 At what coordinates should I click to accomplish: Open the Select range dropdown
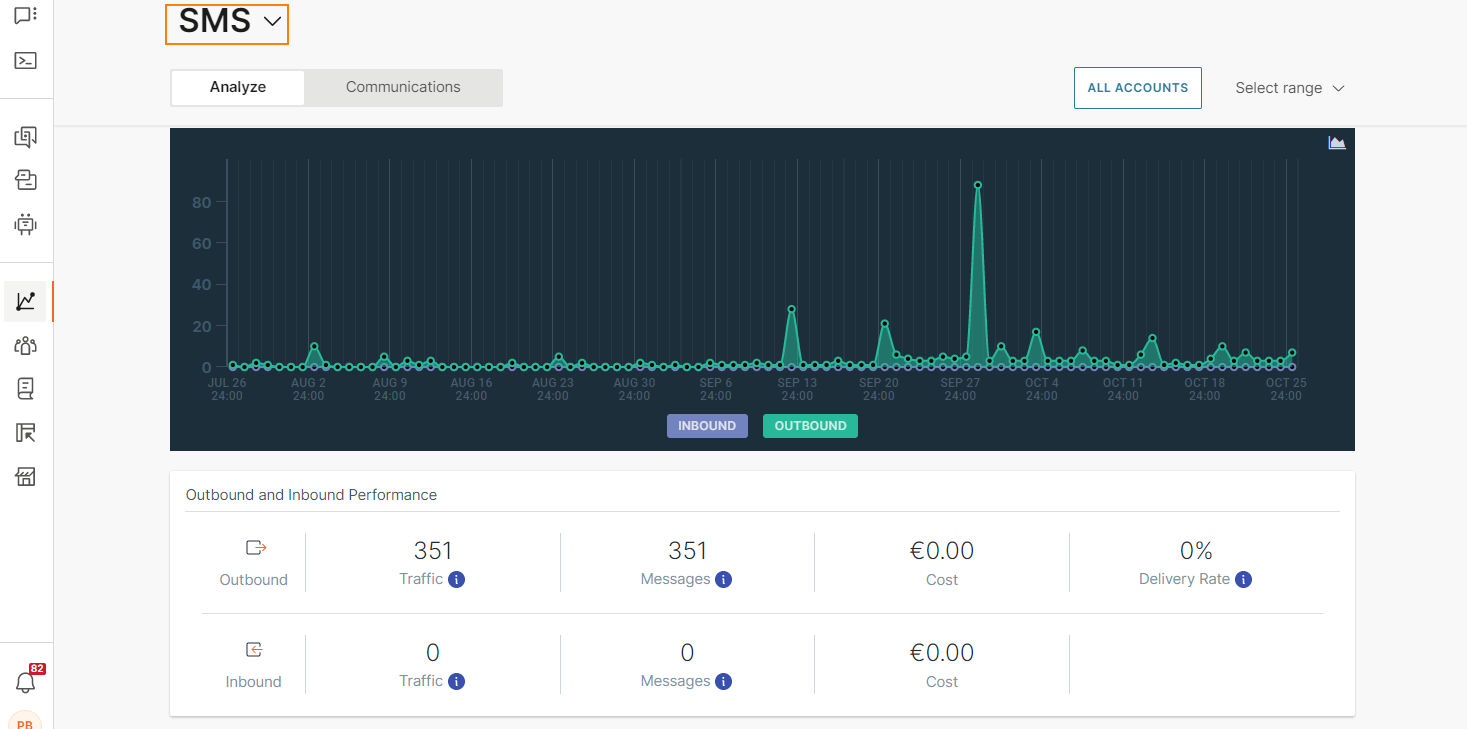click(x=1289, y=88)
